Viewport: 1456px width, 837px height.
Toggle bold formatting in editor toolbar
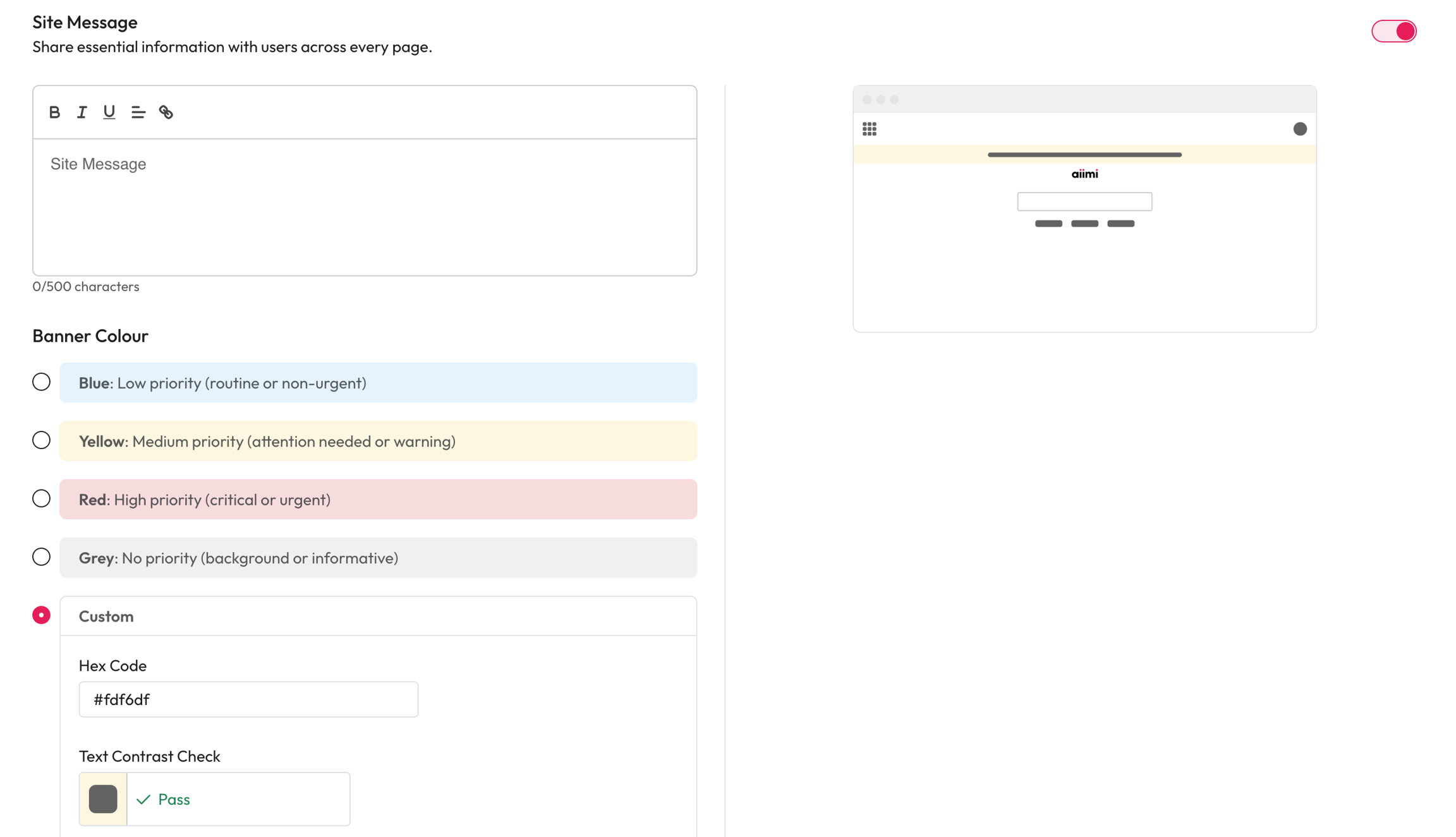tap(54, 112)
